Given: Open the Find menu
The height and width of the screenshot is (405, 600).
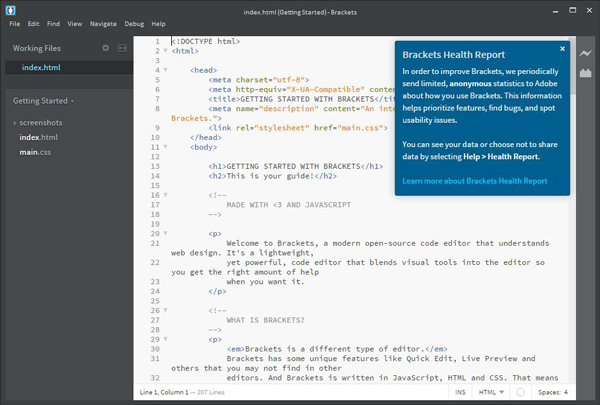Looking at the screenshot, I should [x=53, y=24].
